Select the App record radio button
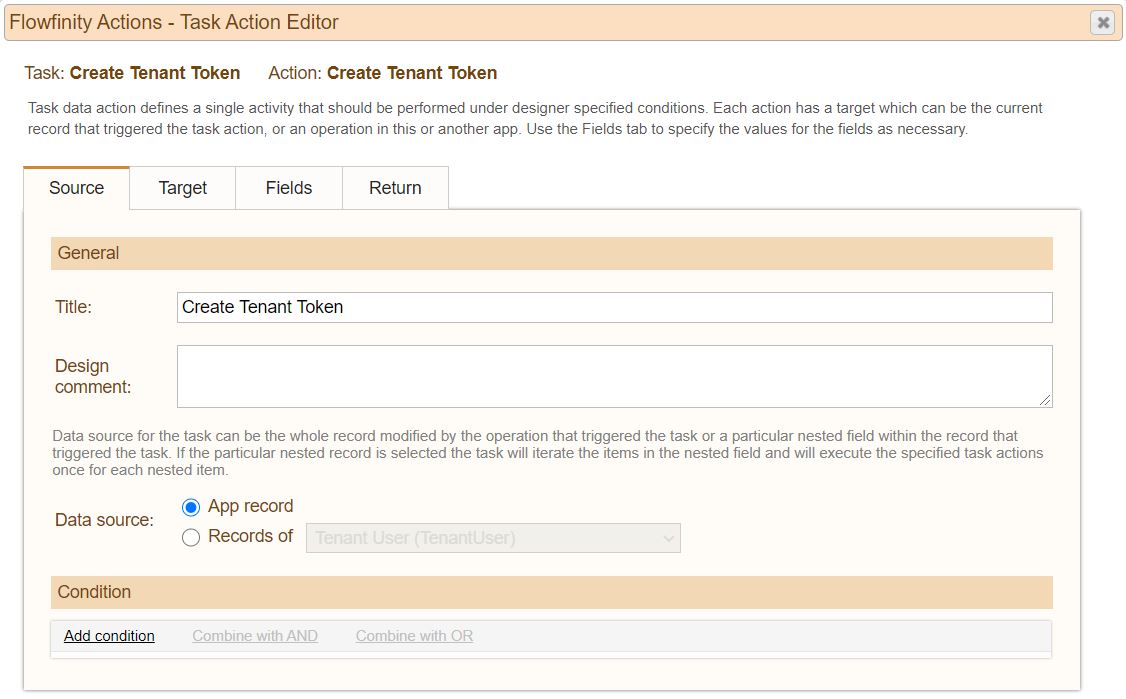 point(191,507)
